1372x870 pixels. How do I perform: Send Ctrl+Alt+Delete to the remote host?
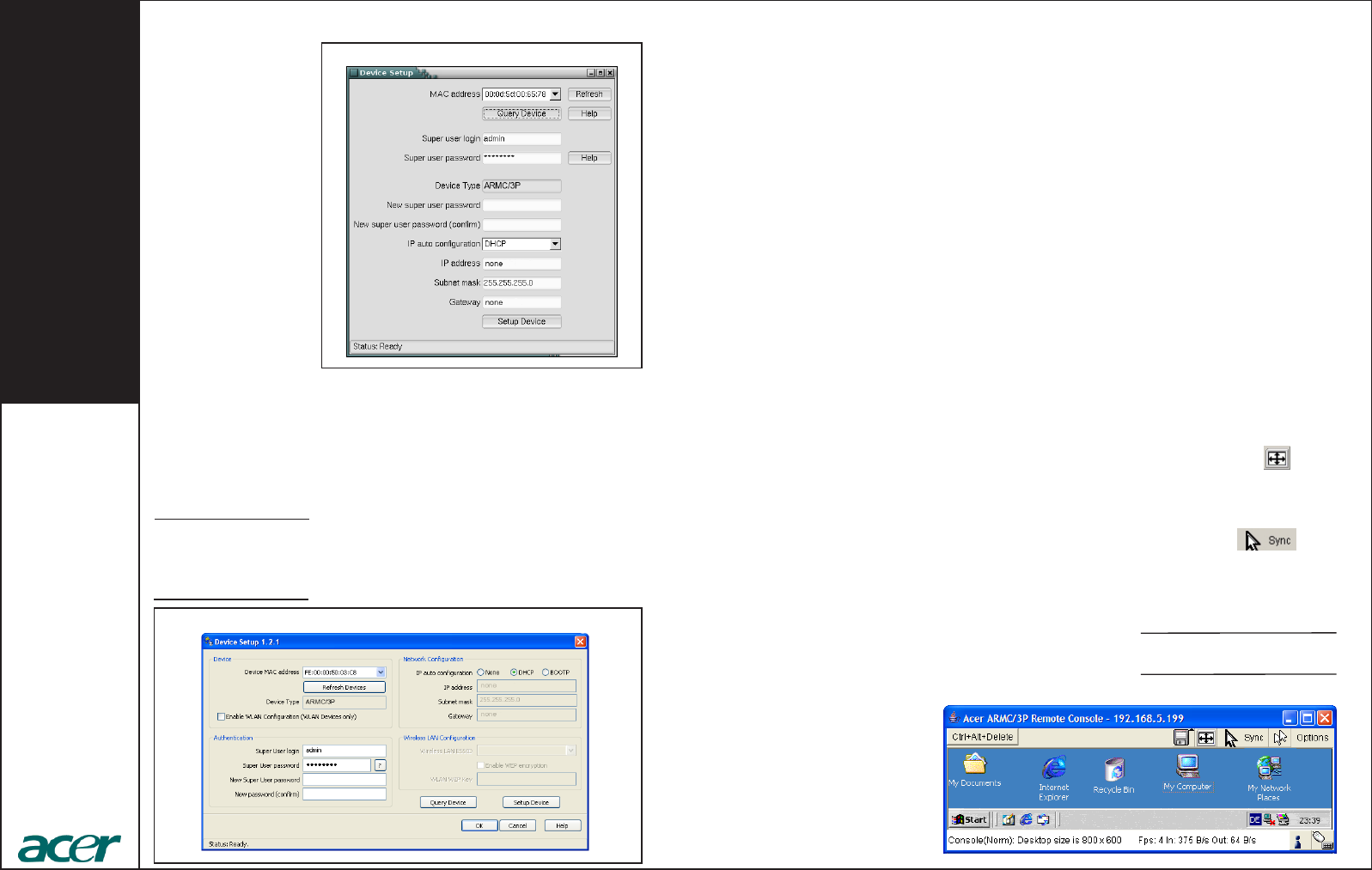point(983,737)
